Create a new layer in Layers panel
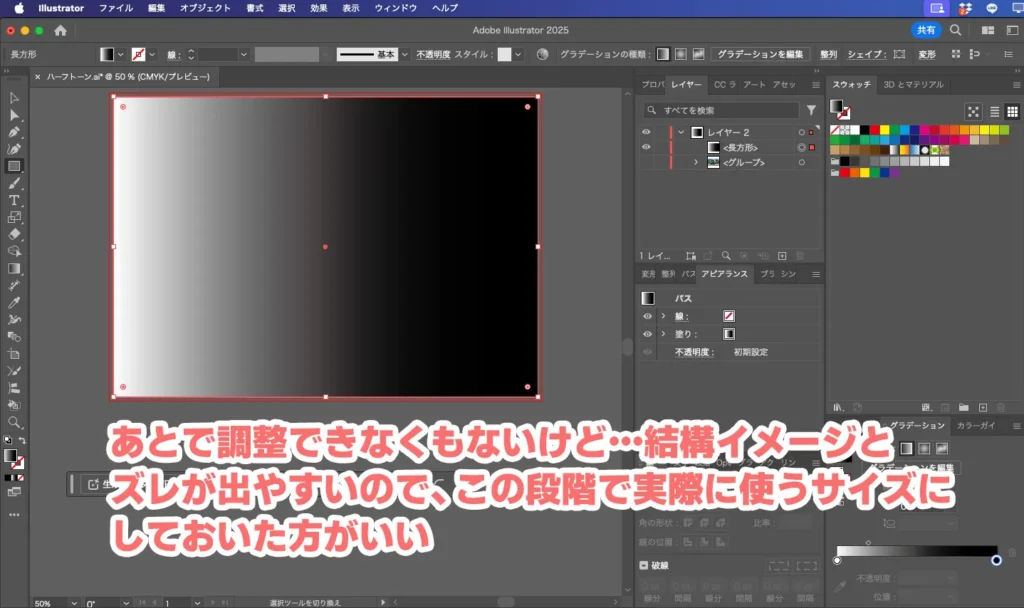 click(783, 256)
